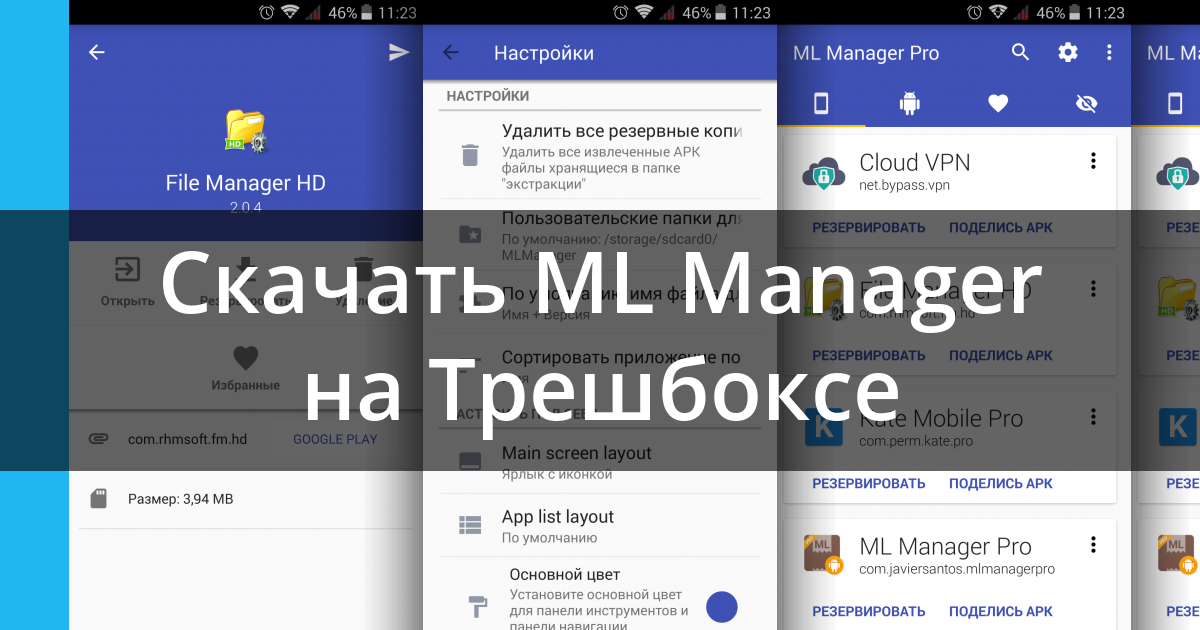1200x630 pixels.
Task: Open search in ML Manager Pro
Action: 1020,52
